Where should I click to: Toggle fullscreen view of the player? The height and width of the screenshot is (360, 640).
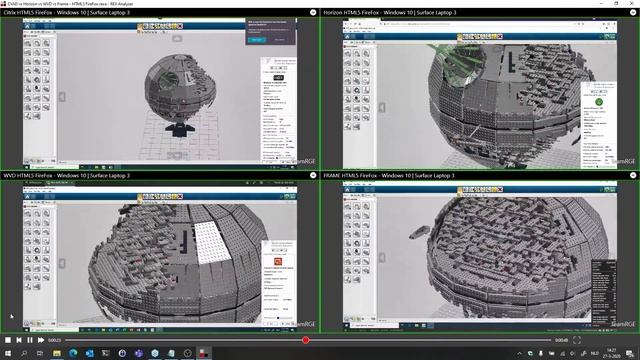tap(577, 340)
